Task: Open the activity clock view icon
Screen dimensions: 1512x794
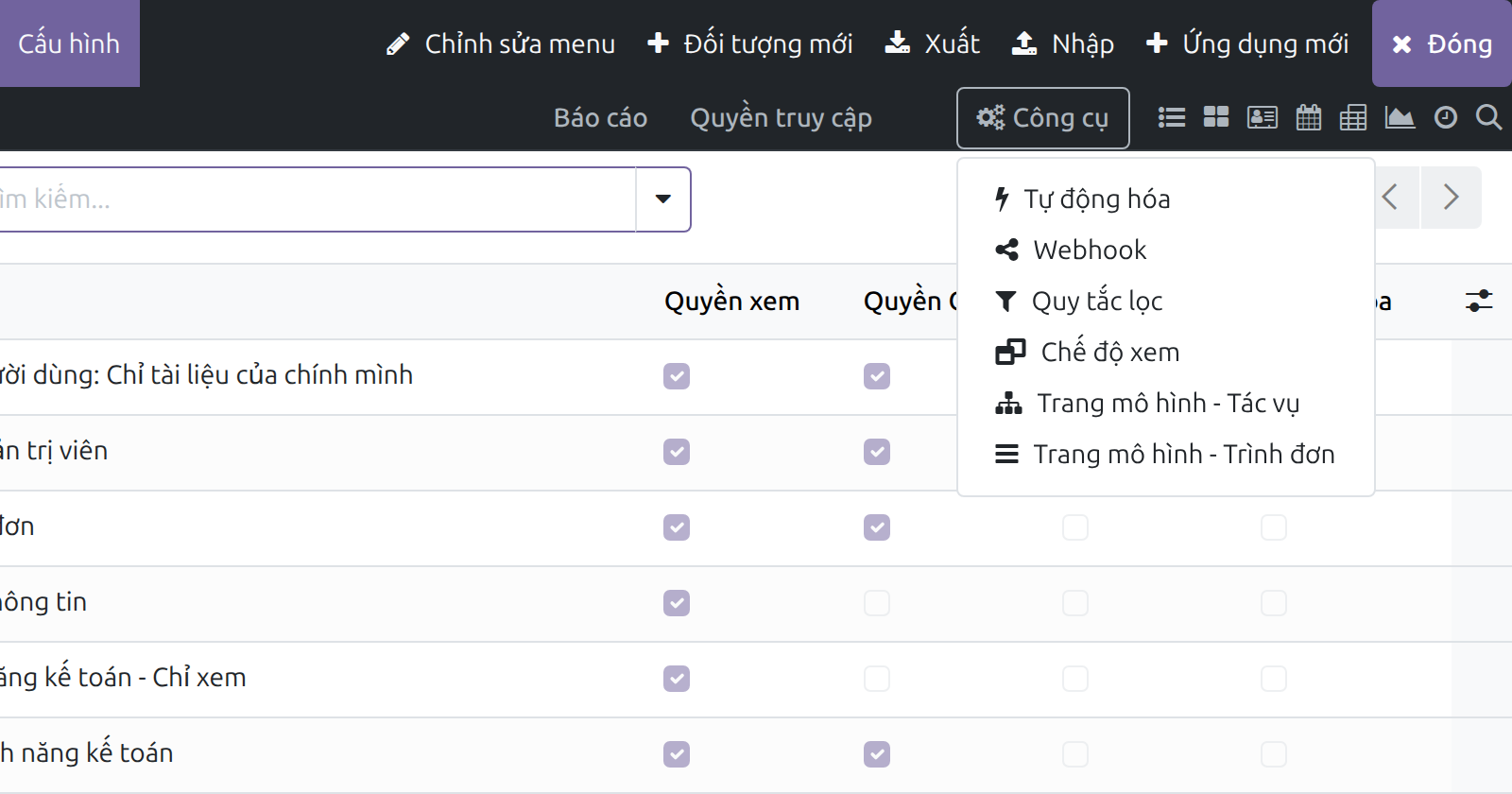Action: (1446, 117)
